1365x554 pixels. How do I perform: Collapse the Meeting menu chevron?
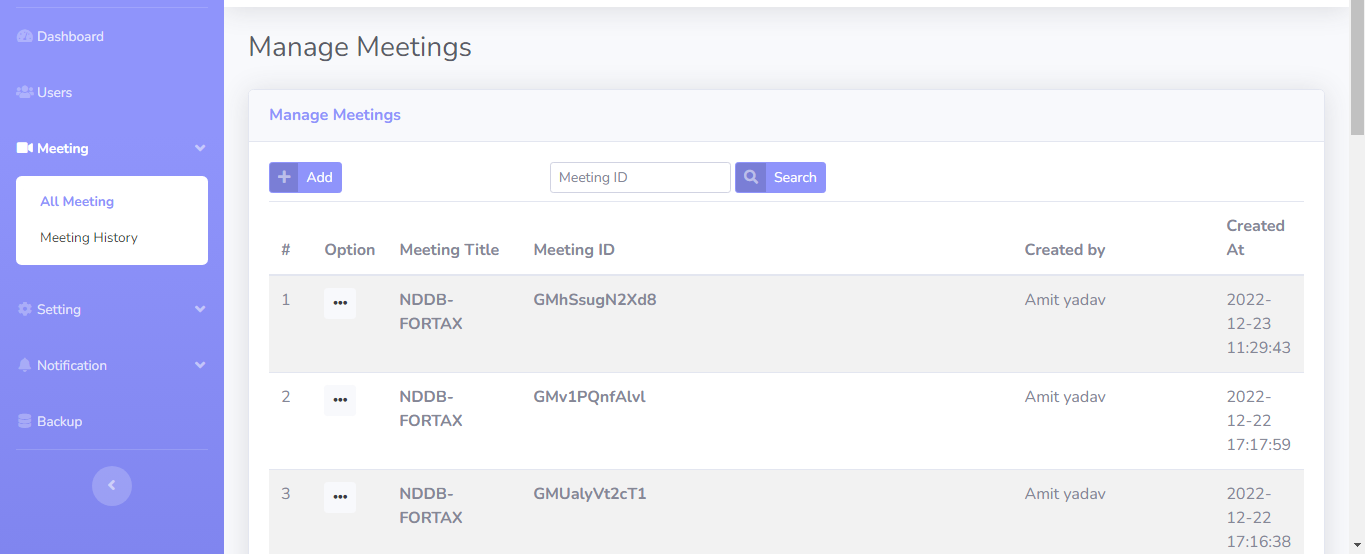[200, 149]
